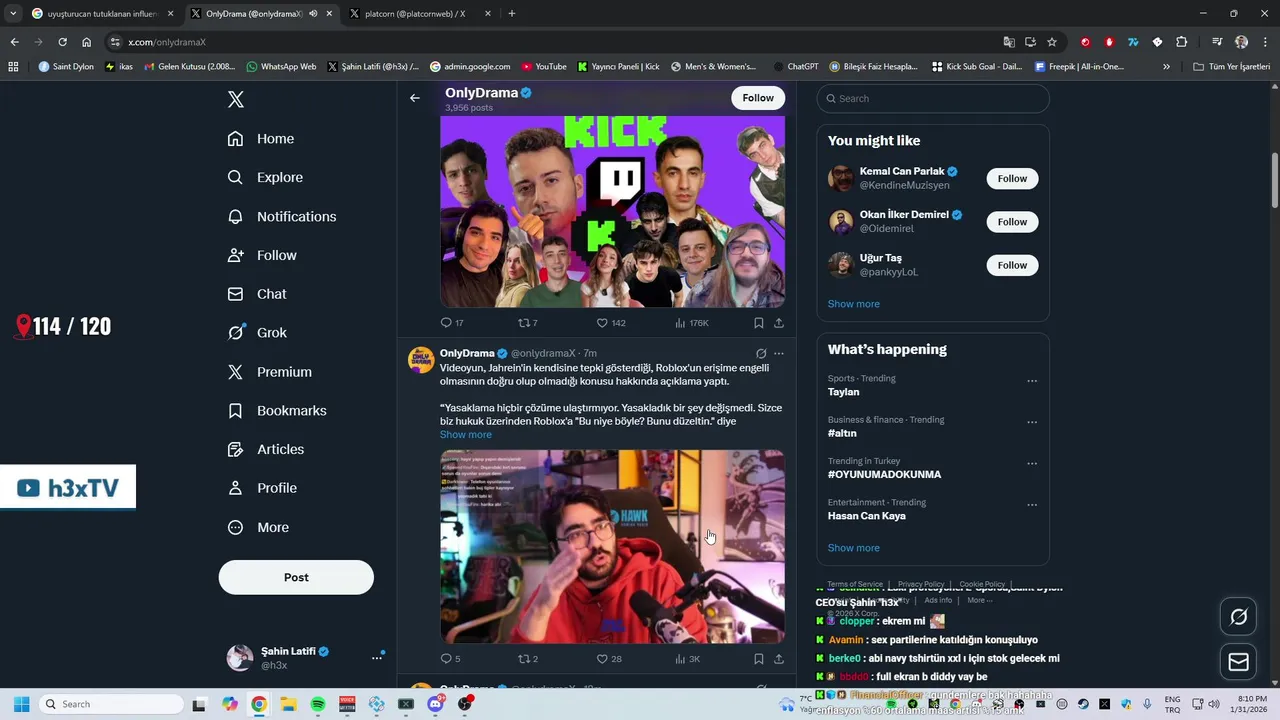This screenshot has height=720, width=1280.
Task: Open the floating Grok button
Action: coord(1239,617)
